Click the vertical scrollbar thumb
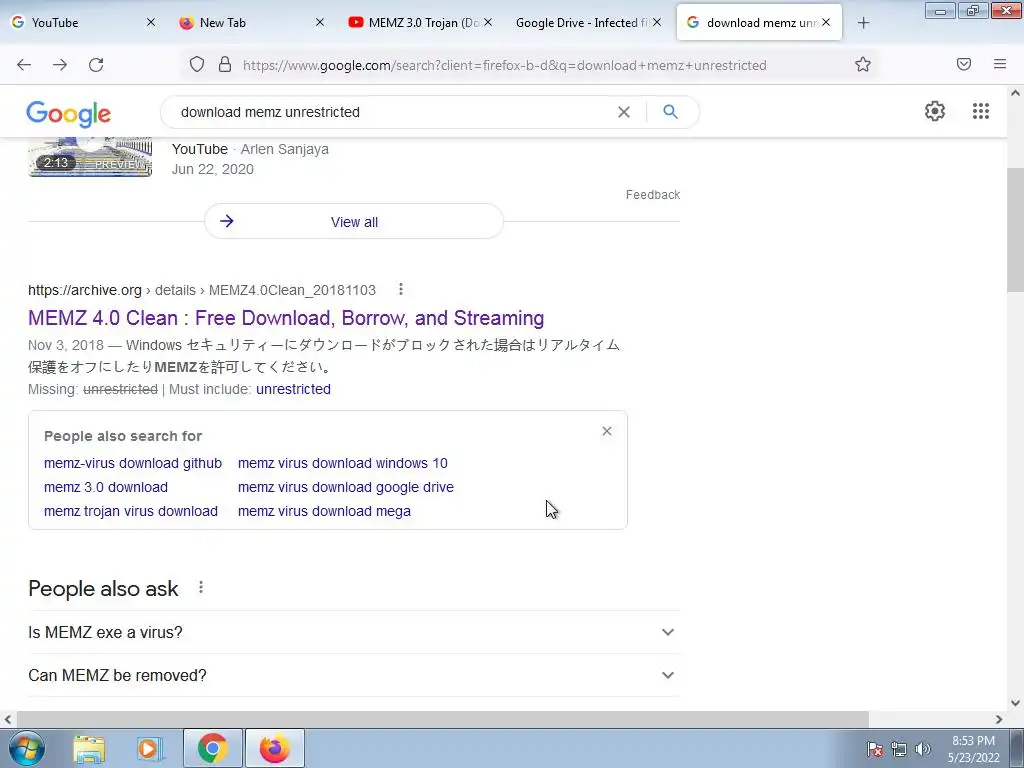 coord(1015,229)
